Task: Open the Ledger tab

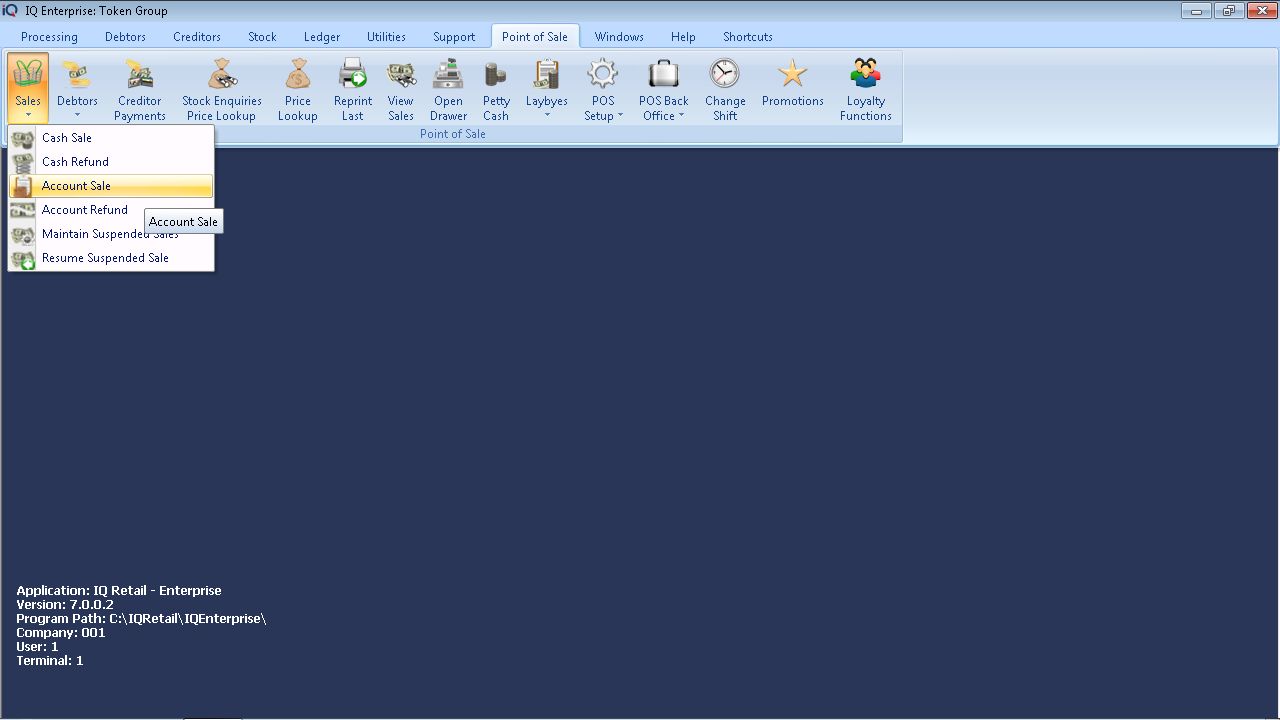Action: [322, 37]
